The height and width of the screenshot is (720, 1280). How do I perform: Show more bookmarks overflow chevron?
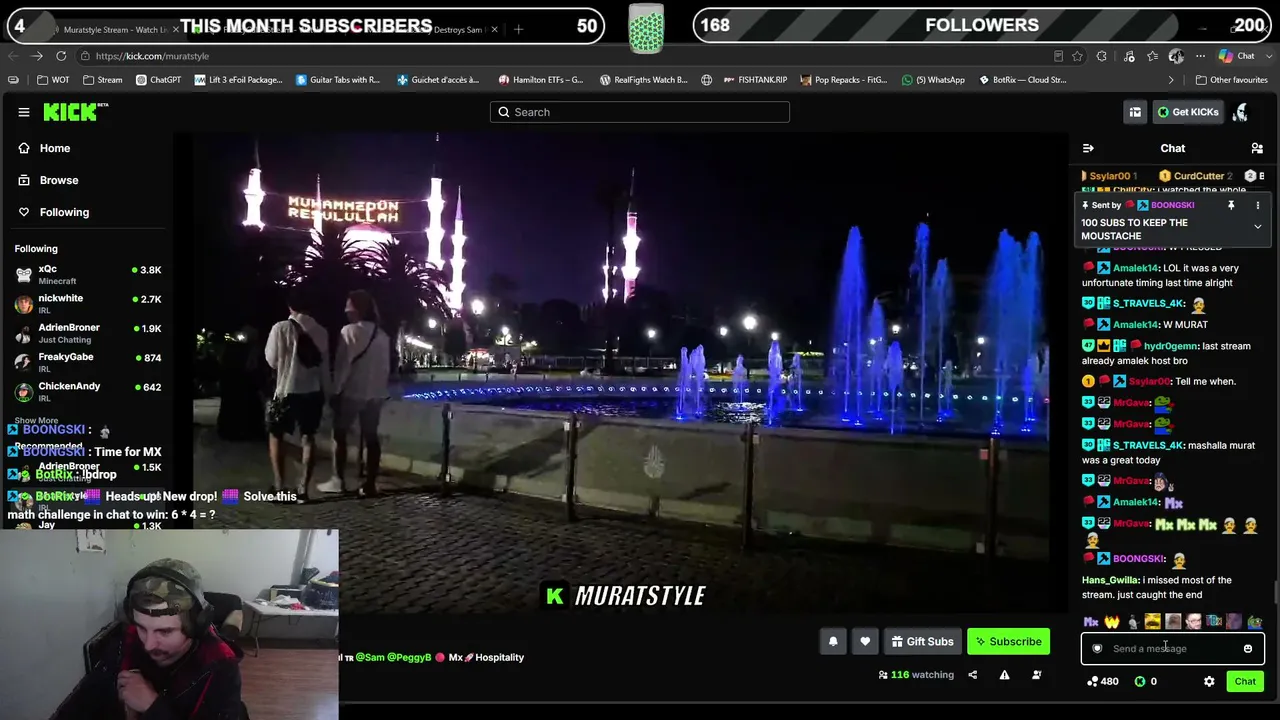(x=1171, y=80)
